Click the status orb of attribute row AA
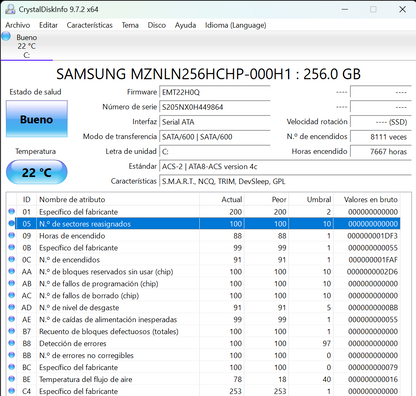This screenshot has width=416, height=396. [x=12, y=271]
